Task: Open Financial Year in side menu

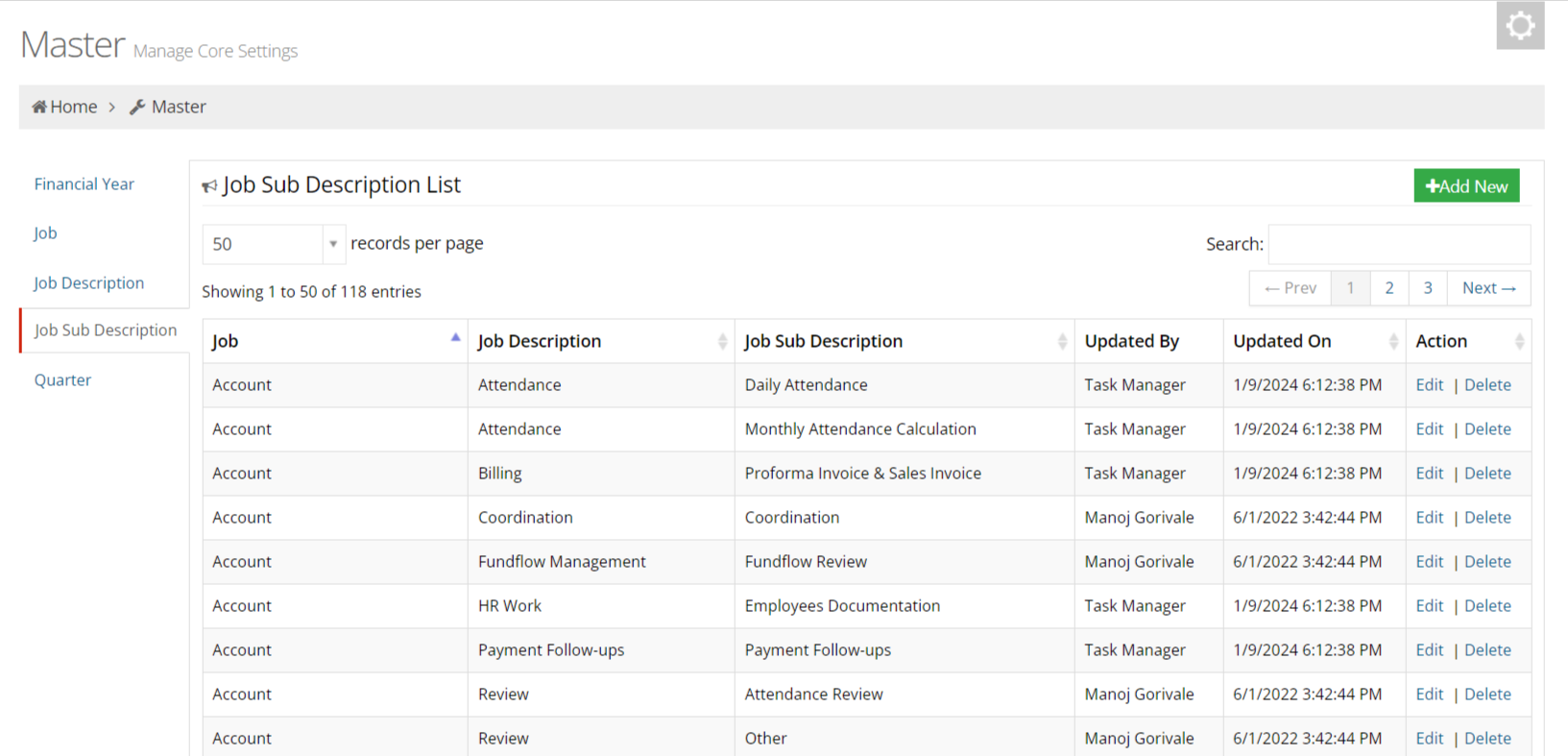Action: point(84,183)
